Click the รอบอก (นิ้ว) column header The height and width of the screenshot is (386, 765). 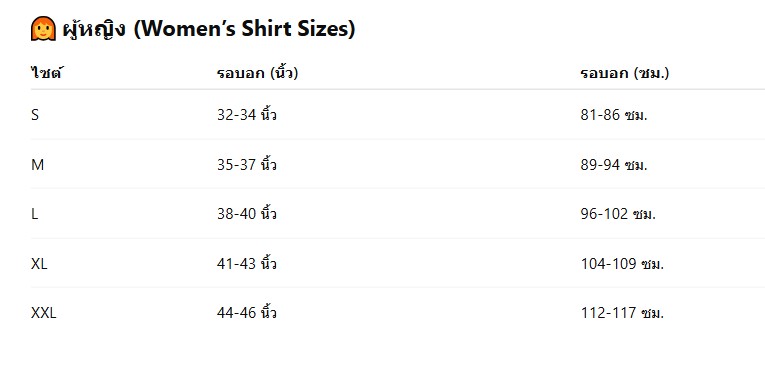pyautogui.click(x=258, y=73)
